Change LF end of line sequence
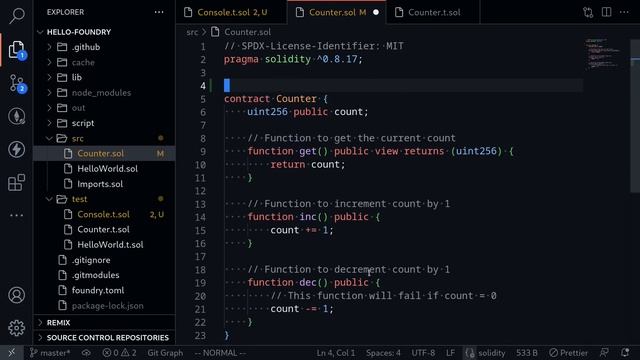The width and height of the screenshot is (640, 360). 451,353
